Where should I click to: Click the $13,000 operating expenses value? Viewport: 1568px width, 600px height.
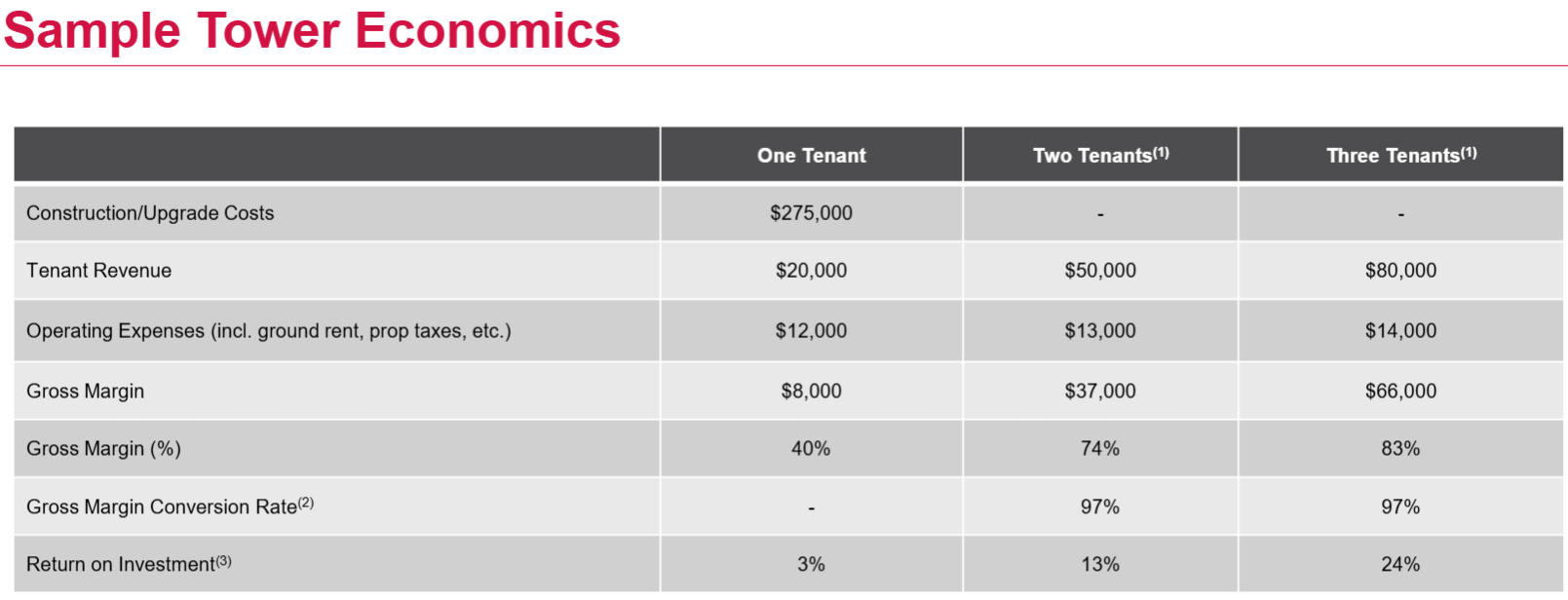(x=1100, y=331)
